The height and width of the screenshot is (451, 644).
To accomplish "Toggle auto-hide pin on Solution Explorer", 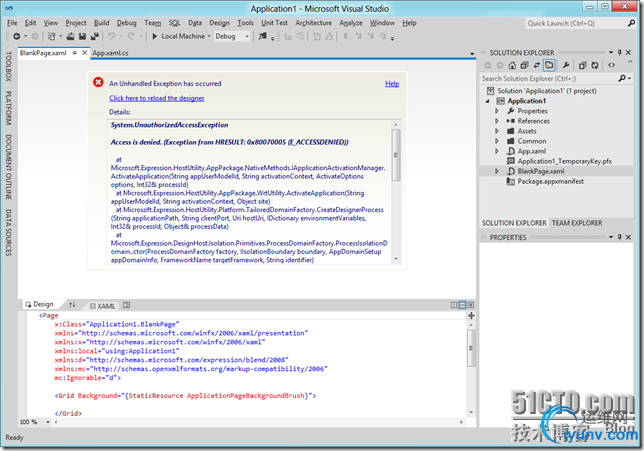I will click(619, 53).
